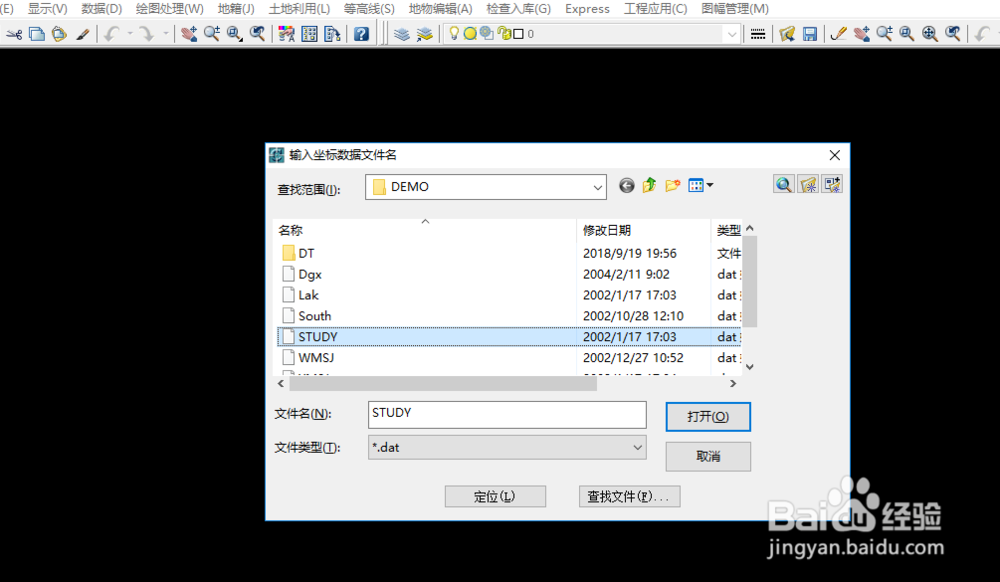The image size is (1000, 582).
Task: Go up one folder level in dialog
Action: click(x=649, y=186)
